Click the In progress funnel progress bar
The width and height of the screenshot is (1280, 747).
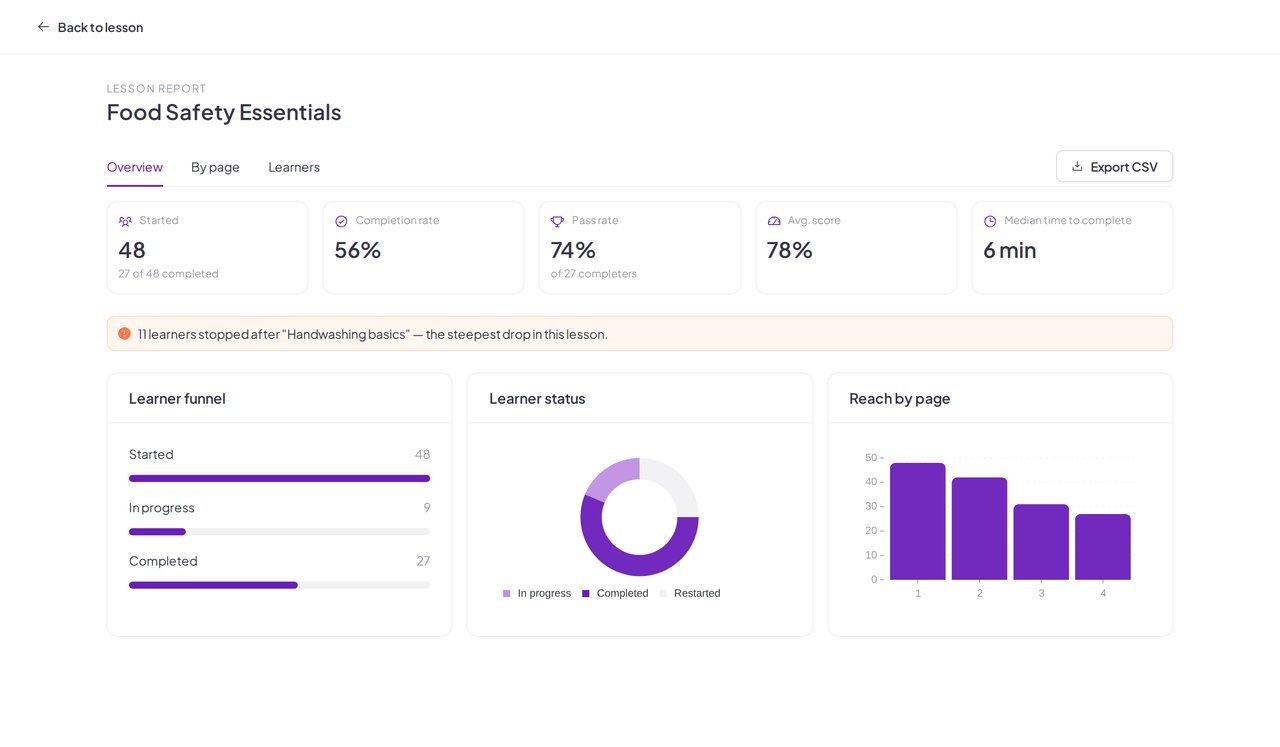pos(279,532)
